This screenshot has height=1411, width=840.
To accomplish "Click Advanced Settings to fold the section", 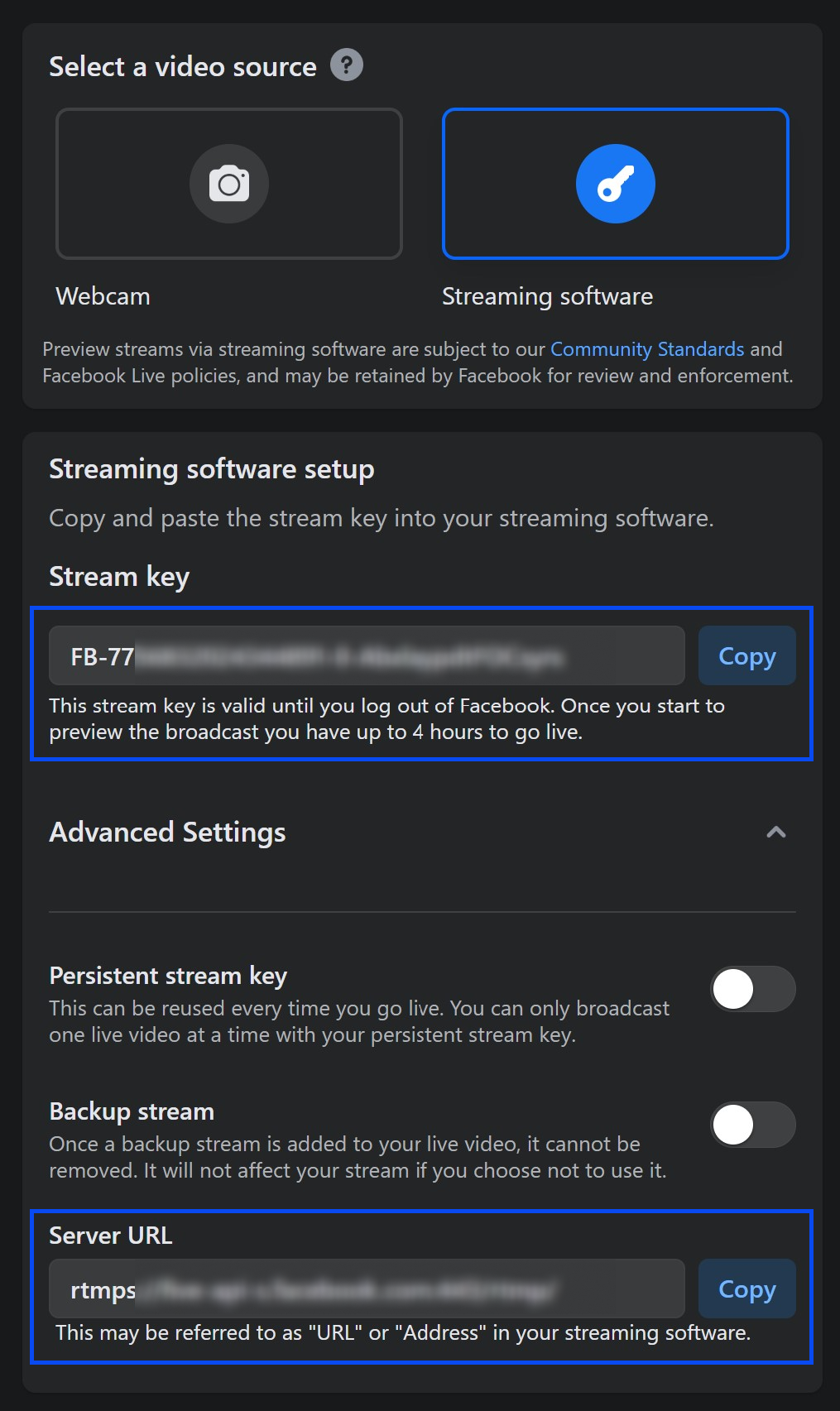I will tap(167, 833).
